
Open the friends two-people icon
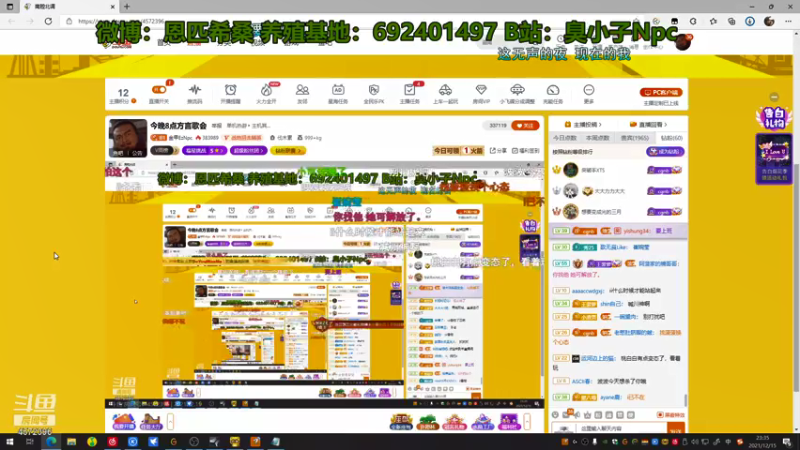coord(302,90)
